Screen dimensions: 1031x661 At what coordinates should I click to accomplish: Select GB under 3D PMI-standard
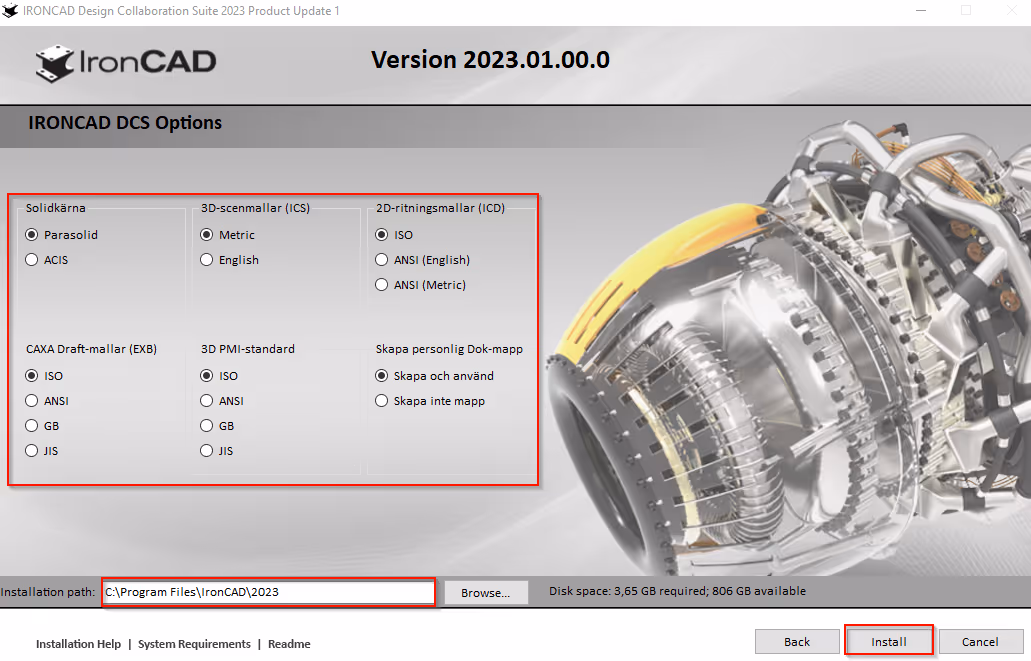tap(217, 426)
